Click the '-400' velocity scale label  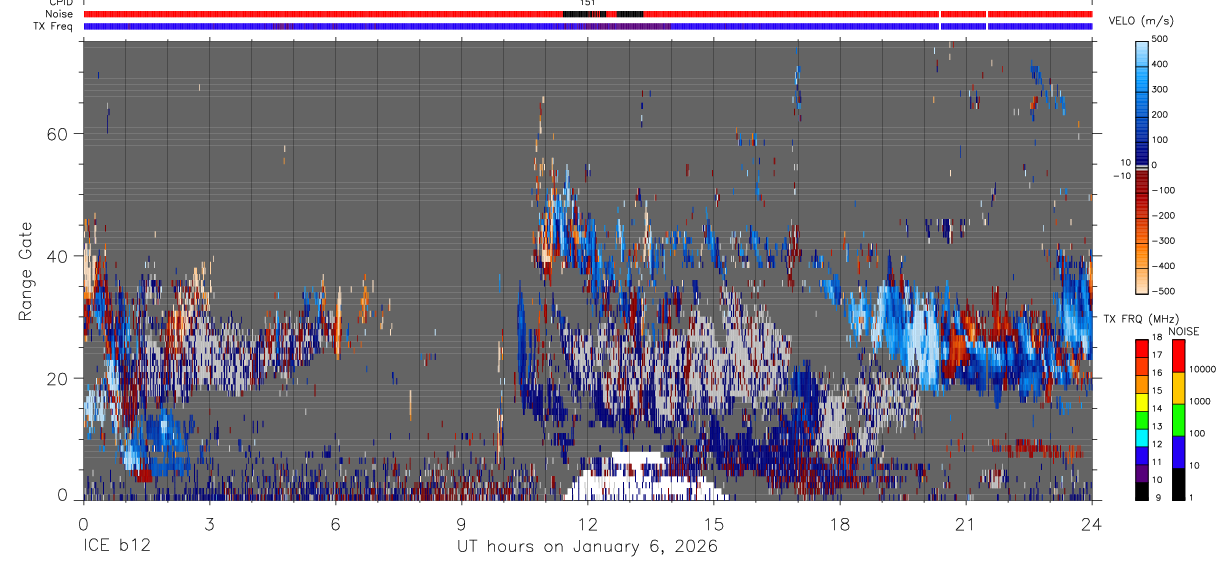pos(1163,266)
